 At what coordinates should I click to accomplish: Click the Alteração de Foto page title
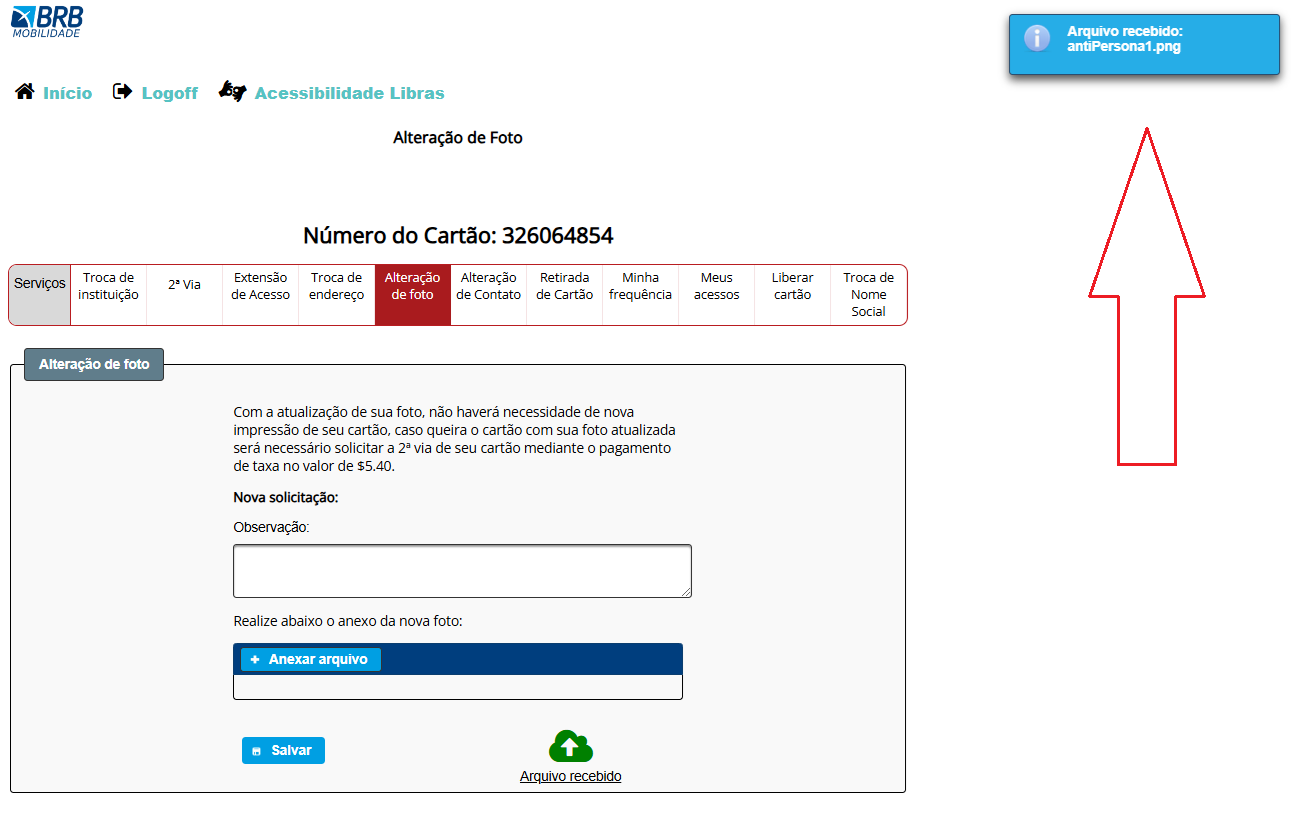click(x=458, y=138)
